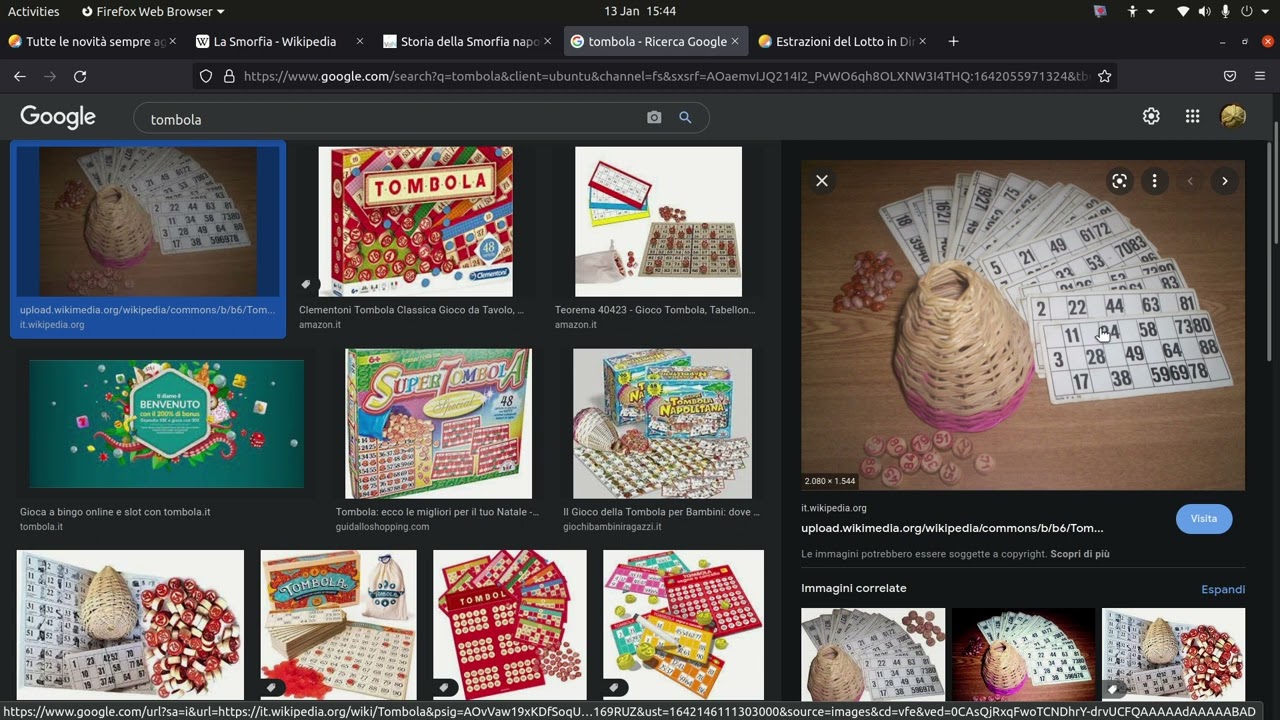Open dark background related image in preview panel
1280x720 pixels.
point(1022,654)
